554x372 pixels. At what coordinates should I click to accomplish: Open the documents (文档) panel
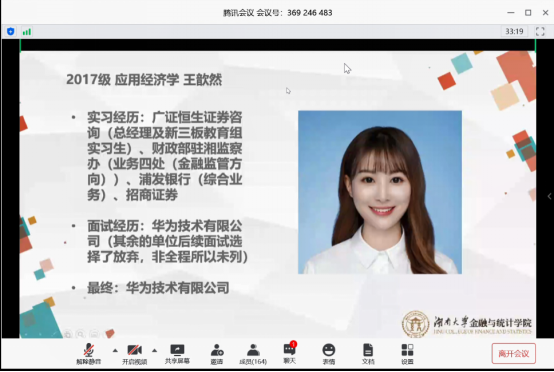[x=368, y=354]
